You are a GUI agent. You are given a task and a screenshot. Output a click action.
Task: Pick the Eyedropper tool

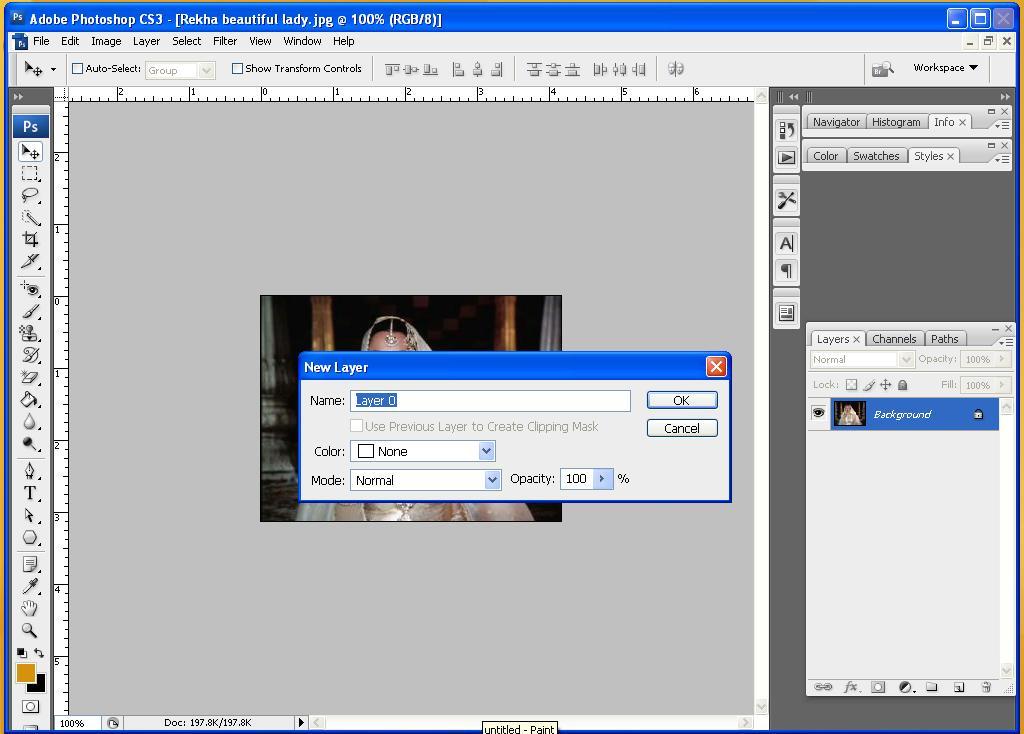[x=30, y=585]
